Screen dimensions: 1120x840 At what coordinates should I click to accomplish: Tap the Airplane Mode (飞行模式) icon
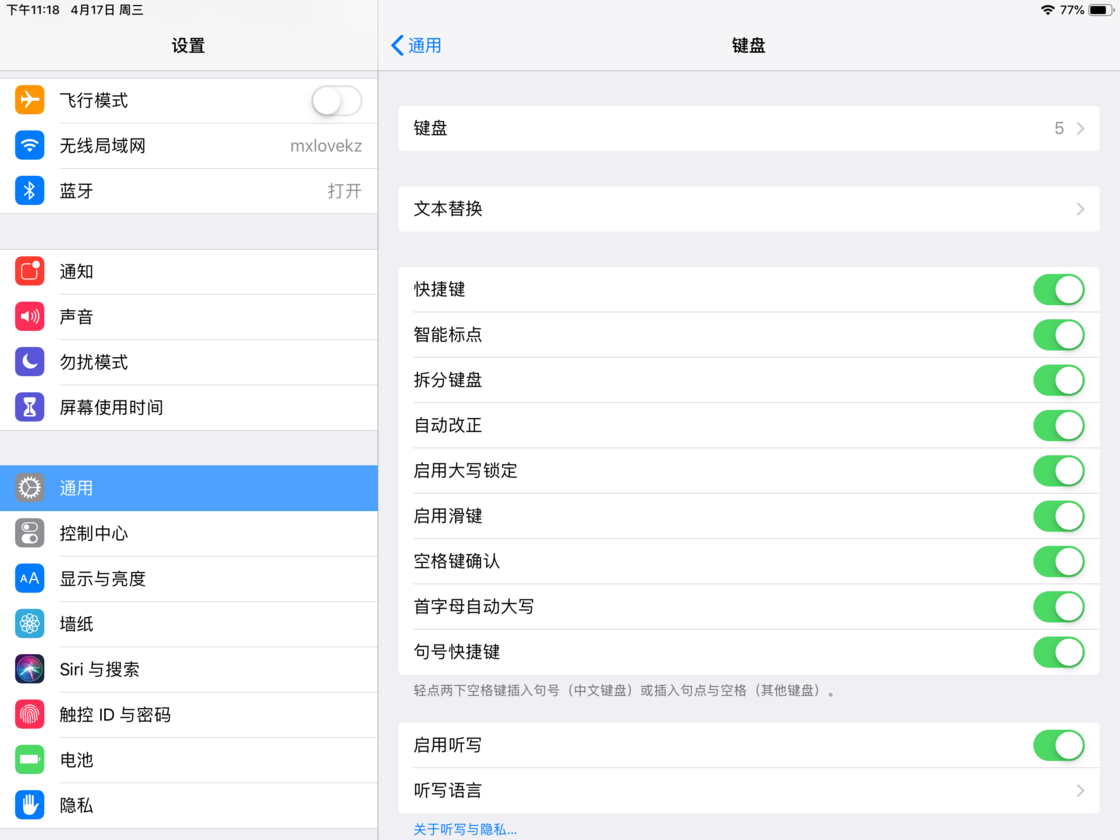tap(29, 100)
